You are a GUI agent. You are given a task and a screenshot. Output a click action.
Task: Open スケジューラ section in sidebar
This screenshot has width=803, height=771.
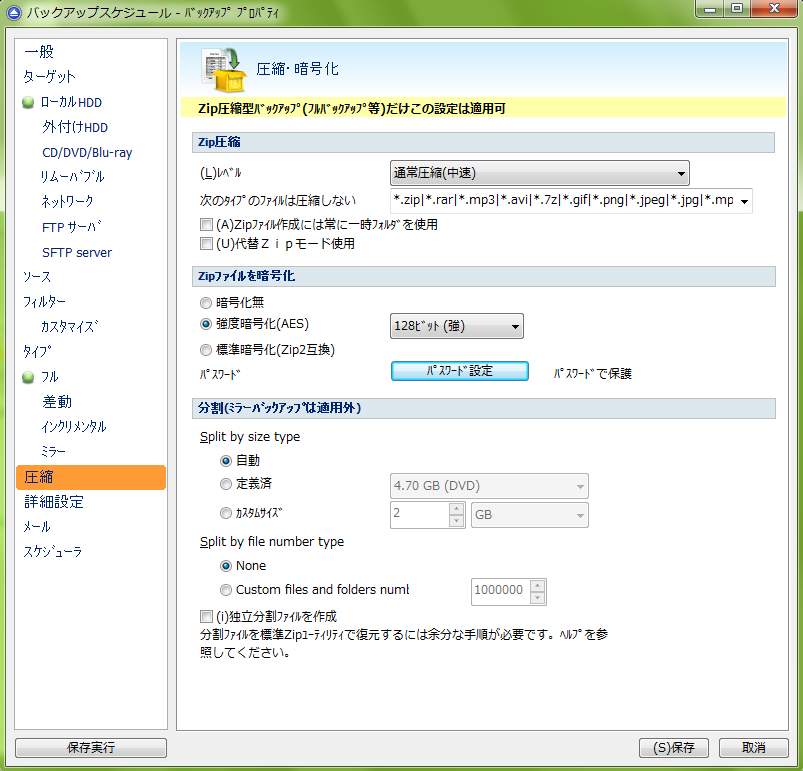click(53, 552)
